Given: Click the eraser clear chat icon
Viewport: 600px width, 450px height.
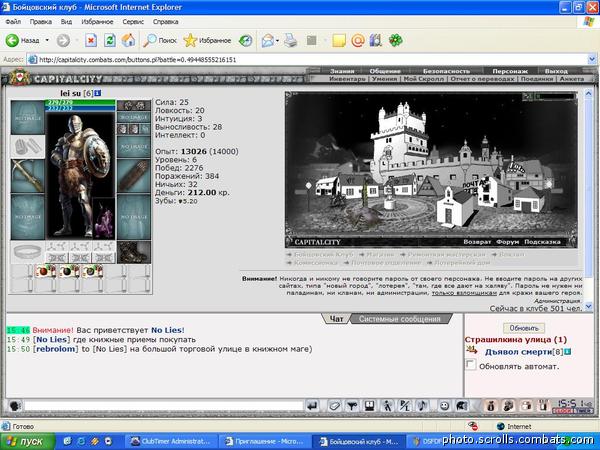Looking at the screenshot, I should 334,406.
